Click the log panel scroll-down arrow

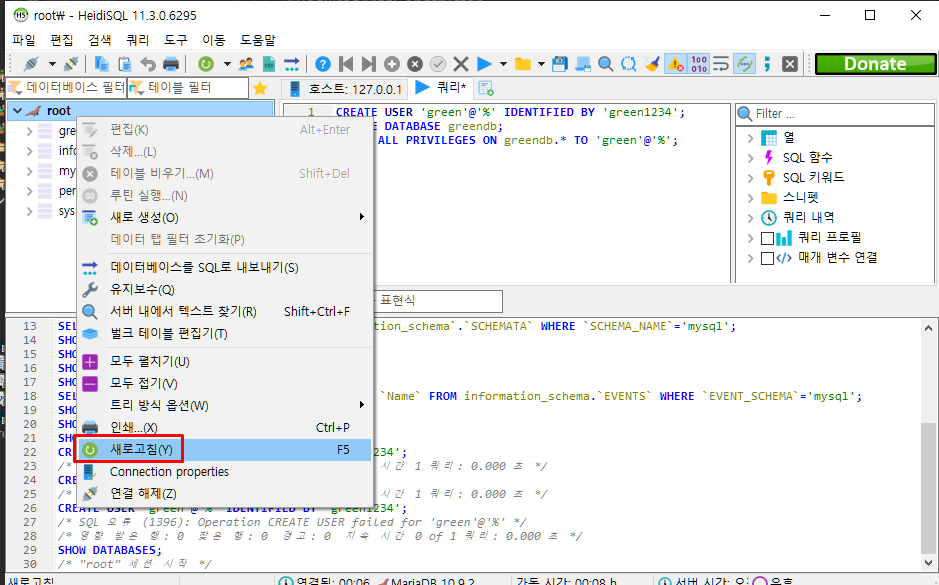click(928, 563)
